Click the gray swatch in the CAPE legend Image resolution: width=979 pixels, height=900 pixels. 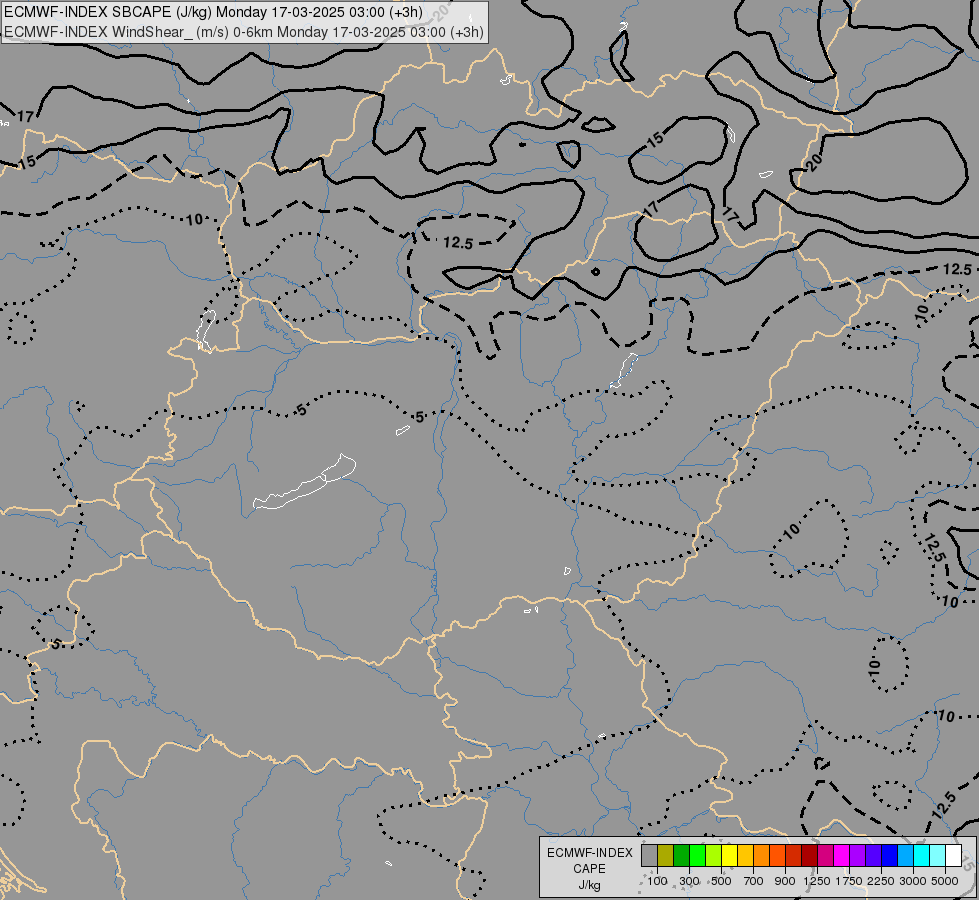[649, 856]
